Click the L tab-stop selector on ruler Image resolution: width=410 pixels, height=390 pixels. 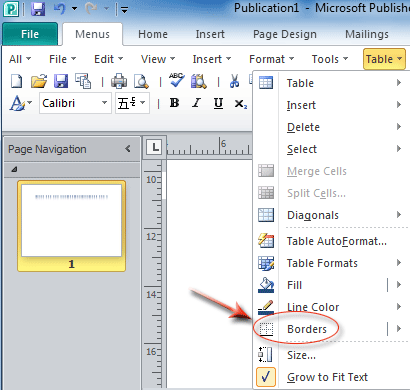(155, 147)
